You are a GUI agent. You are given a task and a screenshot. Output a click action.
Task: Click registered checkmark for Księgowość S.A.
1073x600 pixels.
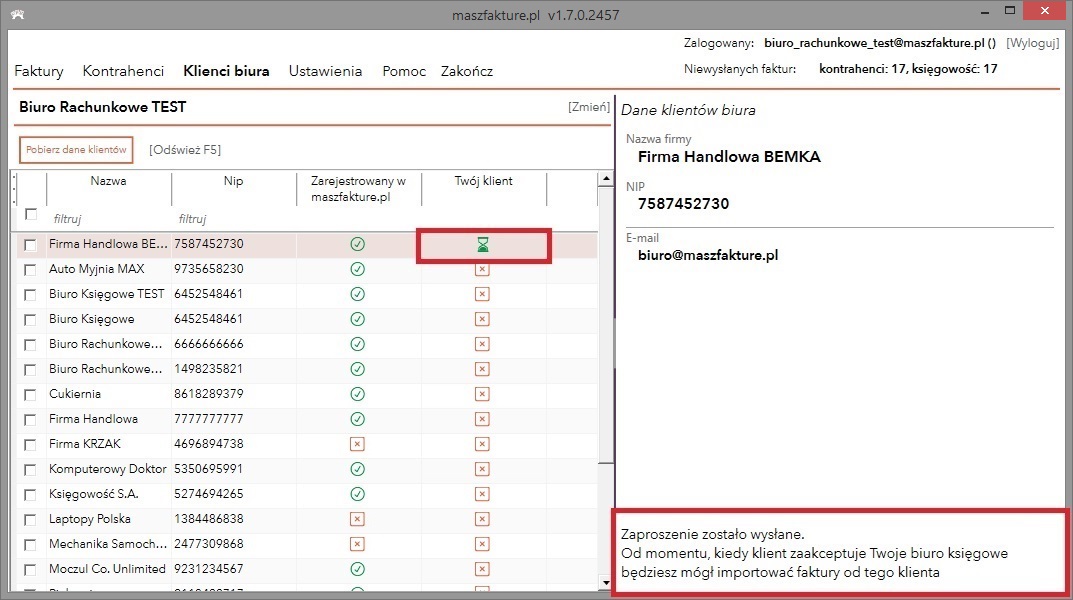coord(357,494)
